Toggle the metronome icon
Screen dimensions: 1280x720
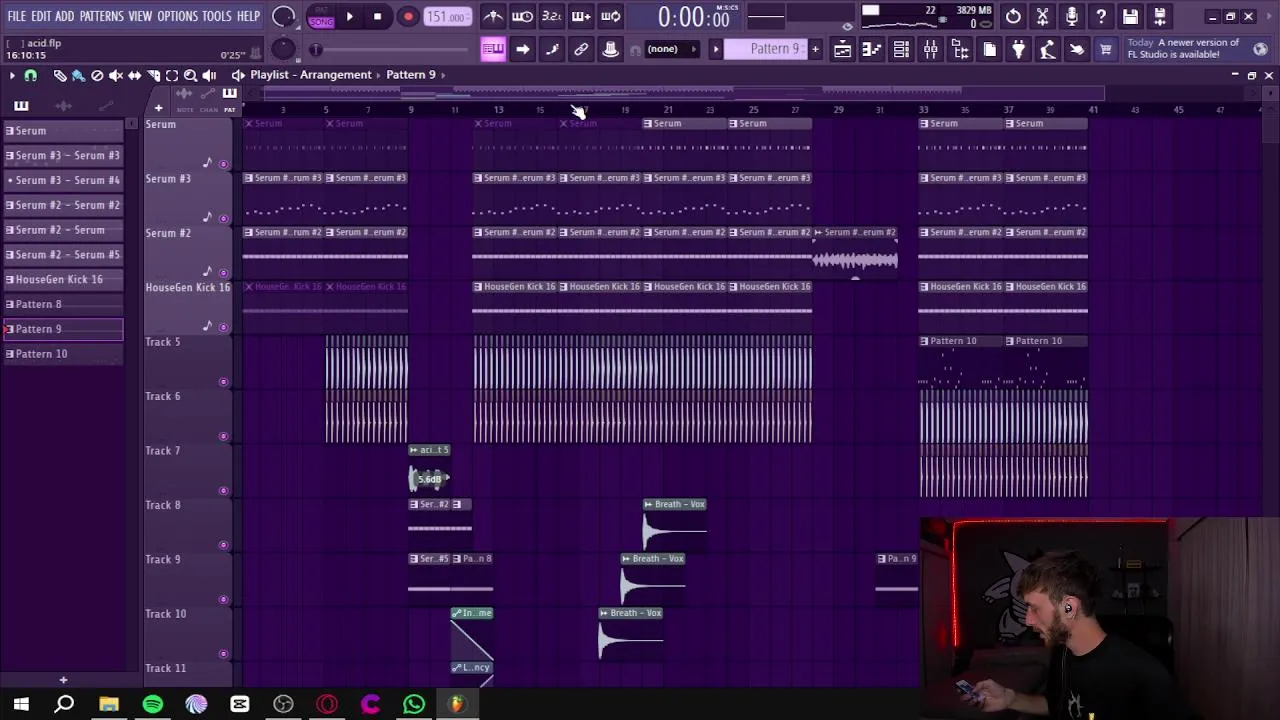pos(493,17)
